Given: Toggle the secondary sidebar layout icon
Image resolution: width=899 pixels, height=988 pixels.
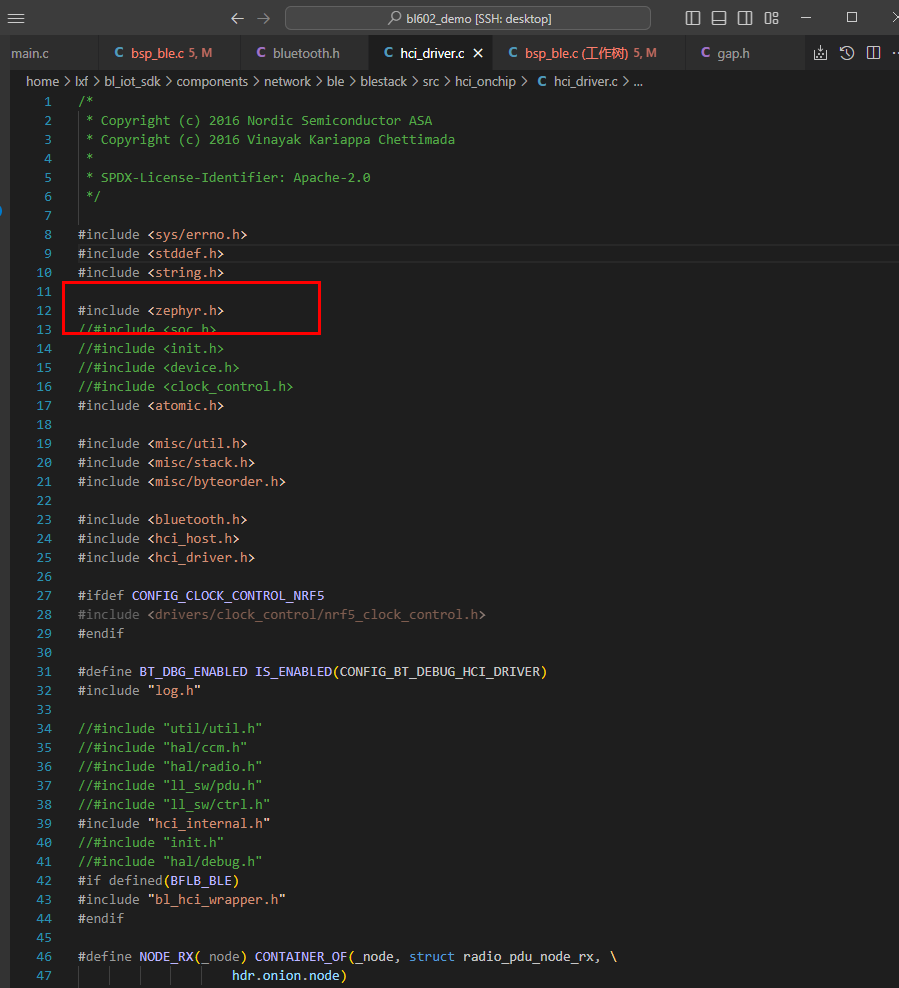Looking at the screenshot, I should (745, 18).
